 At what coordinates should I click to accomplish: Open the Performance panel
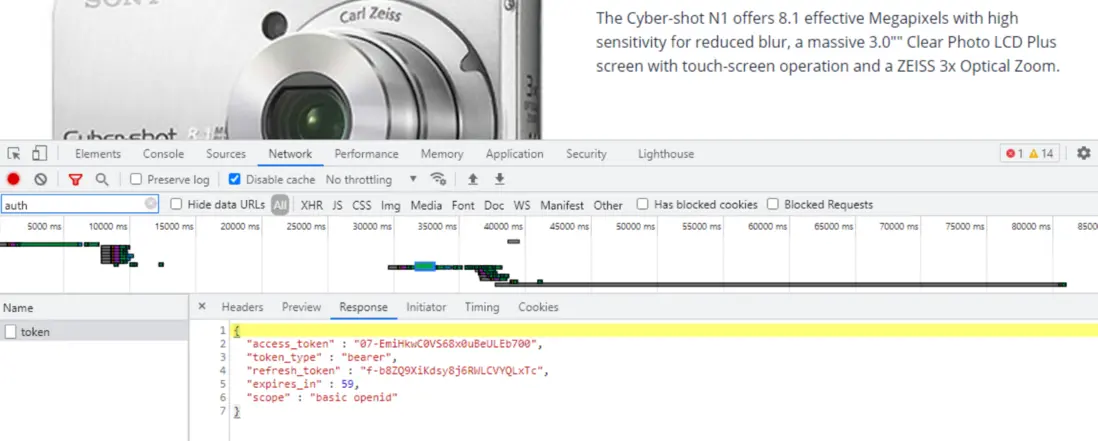click(366, 154)
